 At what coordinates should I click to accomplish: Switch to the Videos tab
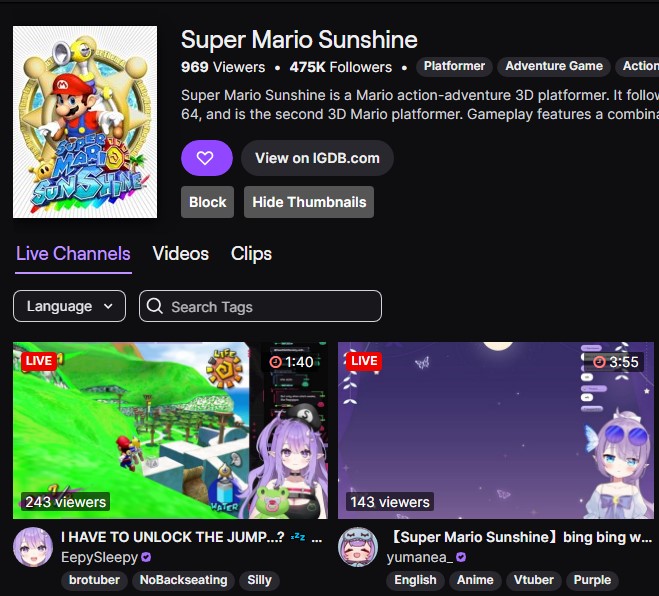(181, 254)
